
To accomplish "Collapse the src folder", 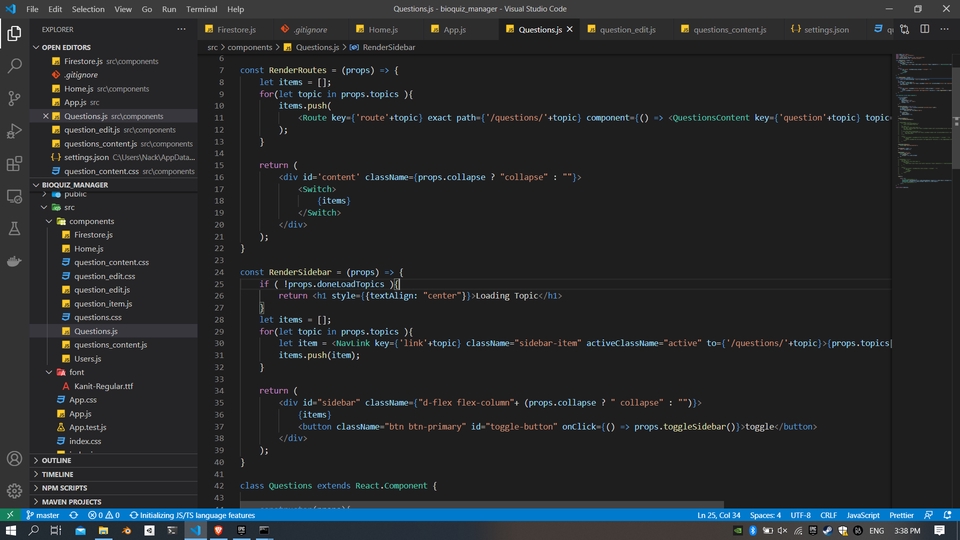I will [x=44, y=208].
